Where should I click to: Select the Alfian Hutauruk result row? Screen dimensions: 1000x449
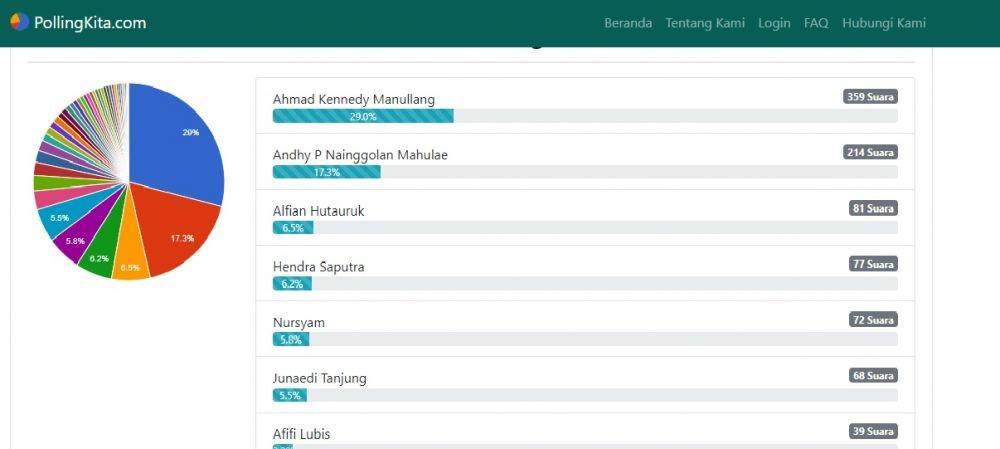[x=585, y=217]
